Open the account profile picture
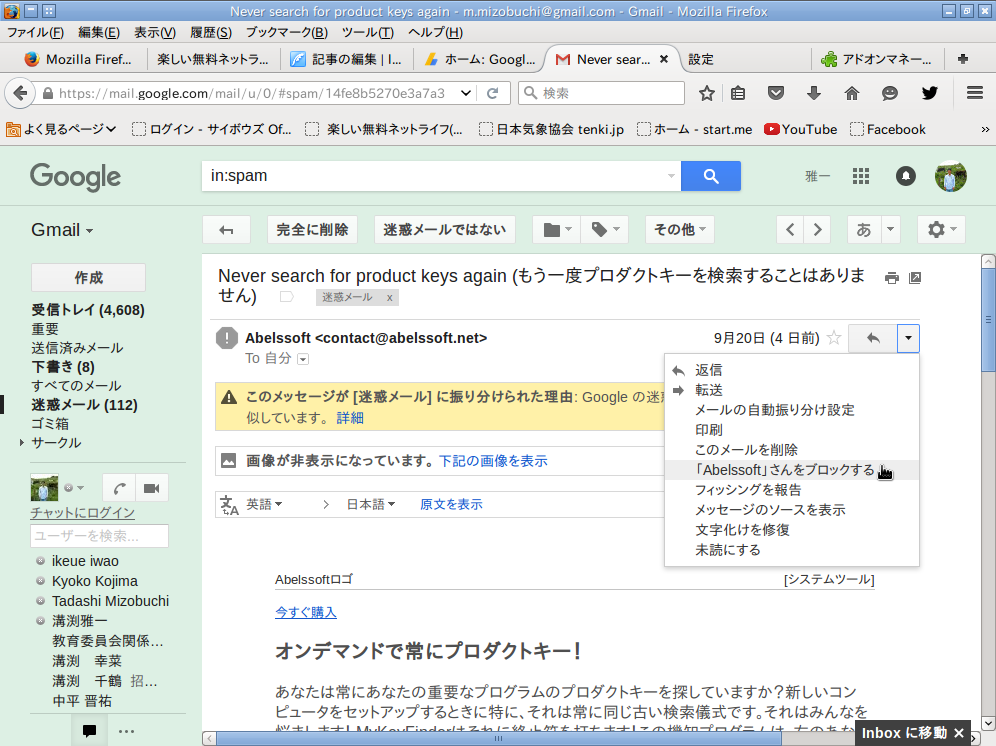Viewport: 996px width, 746px height. click(x=951, y=176)
